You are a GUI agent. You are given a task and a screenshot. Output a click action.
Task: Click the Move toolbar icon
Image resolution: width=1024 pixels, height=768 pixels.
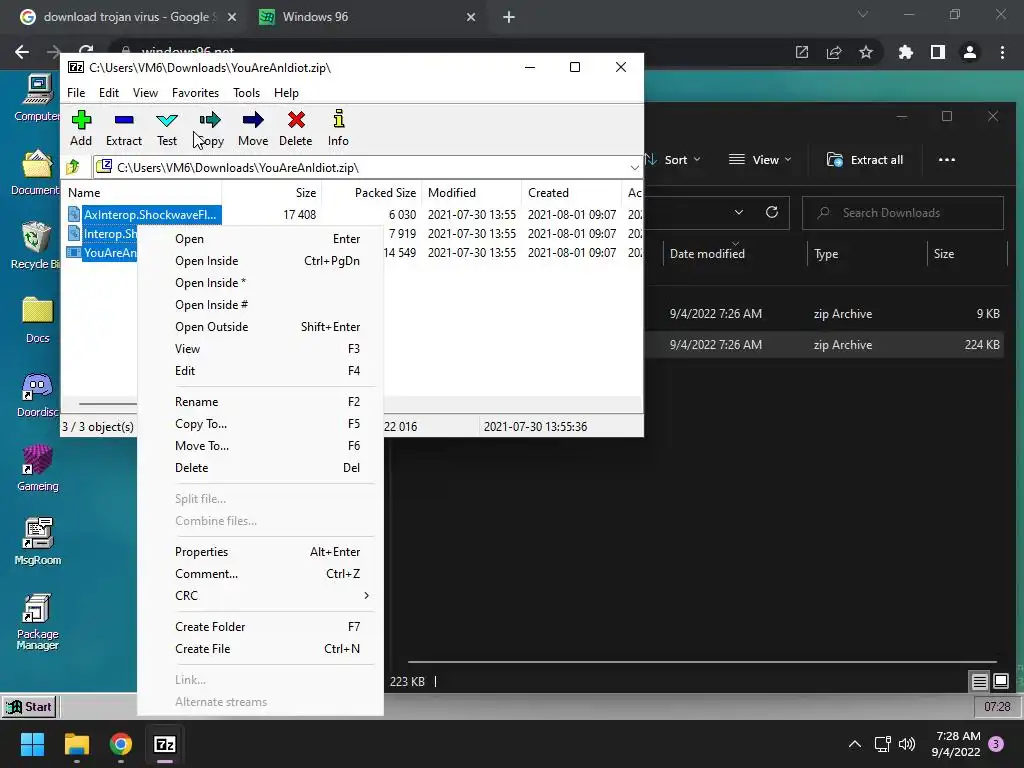tap(253, 128)
